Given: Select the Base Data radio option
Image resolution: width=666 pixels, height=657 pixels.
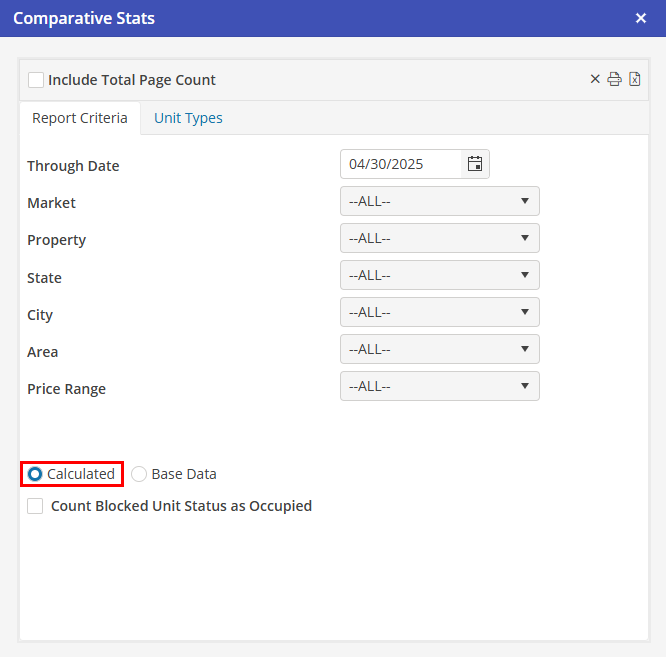Looking at the screenshot, I should tap(139, 474).
